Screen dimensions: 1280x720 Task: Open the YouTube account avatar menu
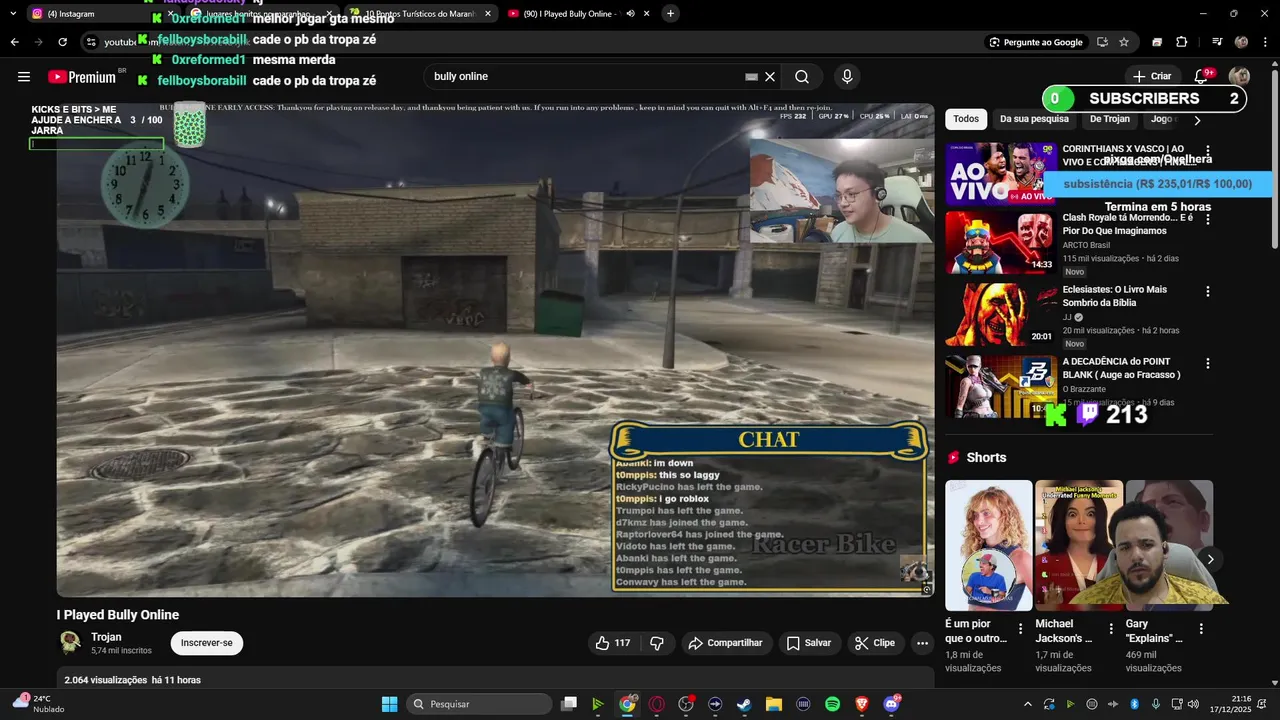click(1239, 77)
